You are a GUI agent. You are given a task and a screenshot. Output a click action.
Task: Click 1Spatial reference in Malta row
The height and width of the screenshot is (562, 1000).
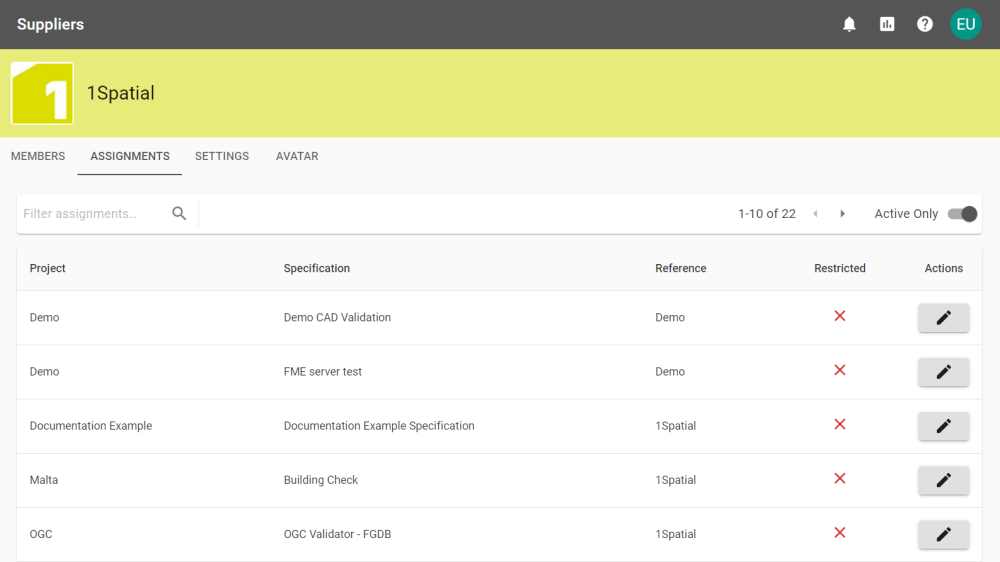pos(675,480)
